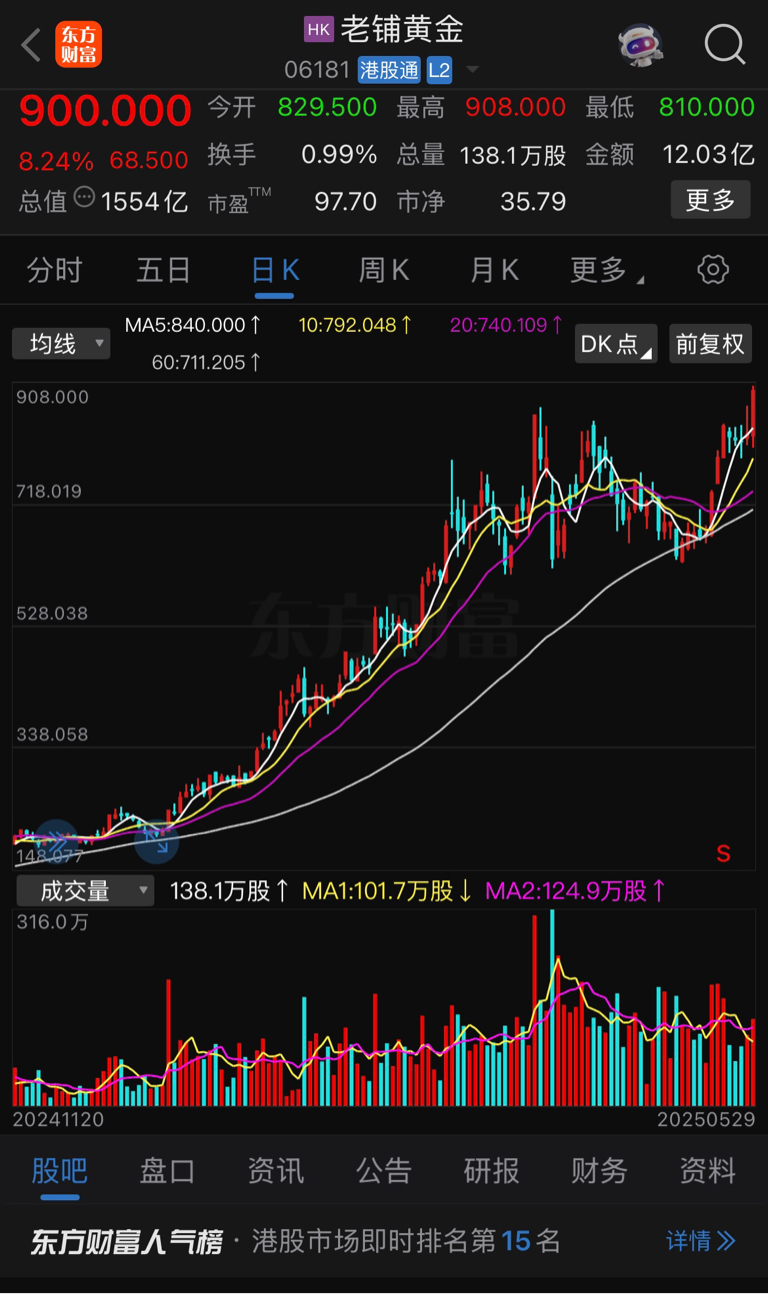Tap the magenta 20:740.109 MA value

[x=507, y=325]
